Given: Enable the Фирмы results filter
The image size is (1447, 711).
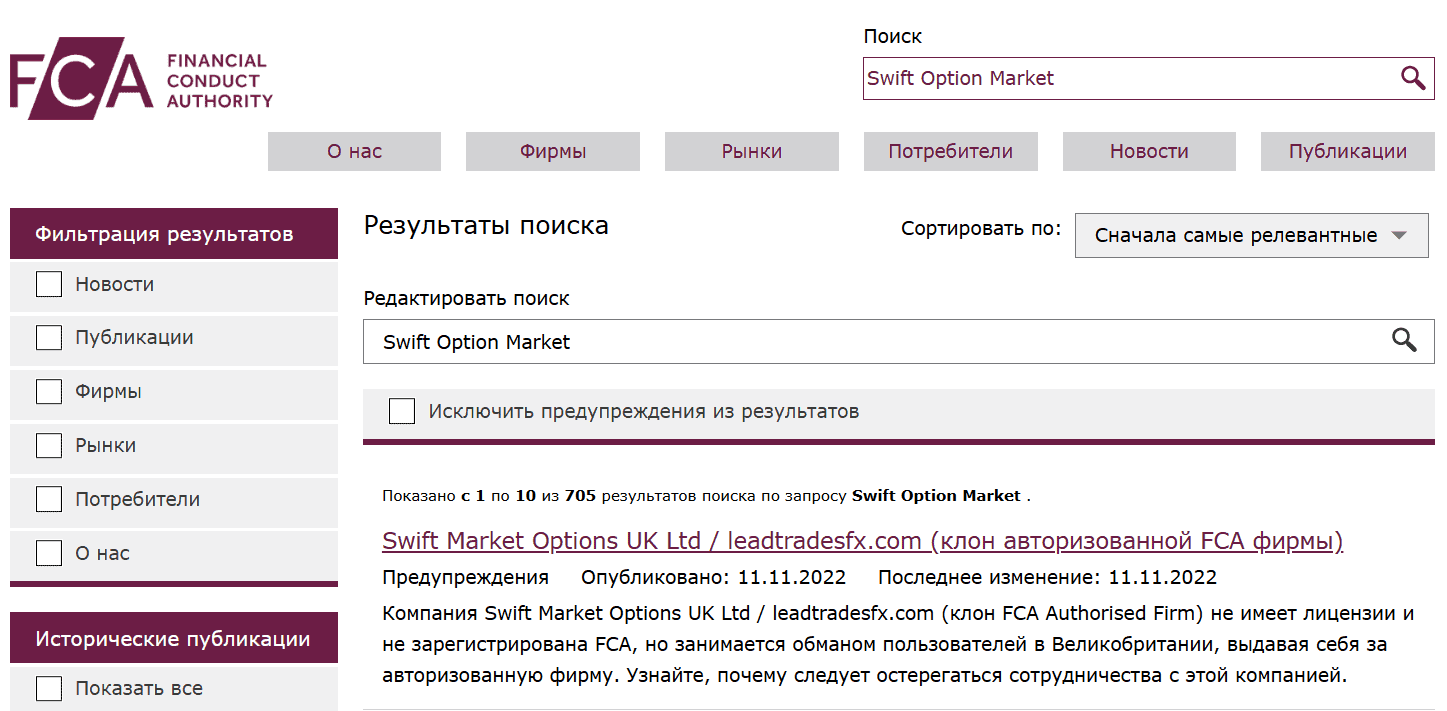Looking at the screenshot, I should pos(48,391).
